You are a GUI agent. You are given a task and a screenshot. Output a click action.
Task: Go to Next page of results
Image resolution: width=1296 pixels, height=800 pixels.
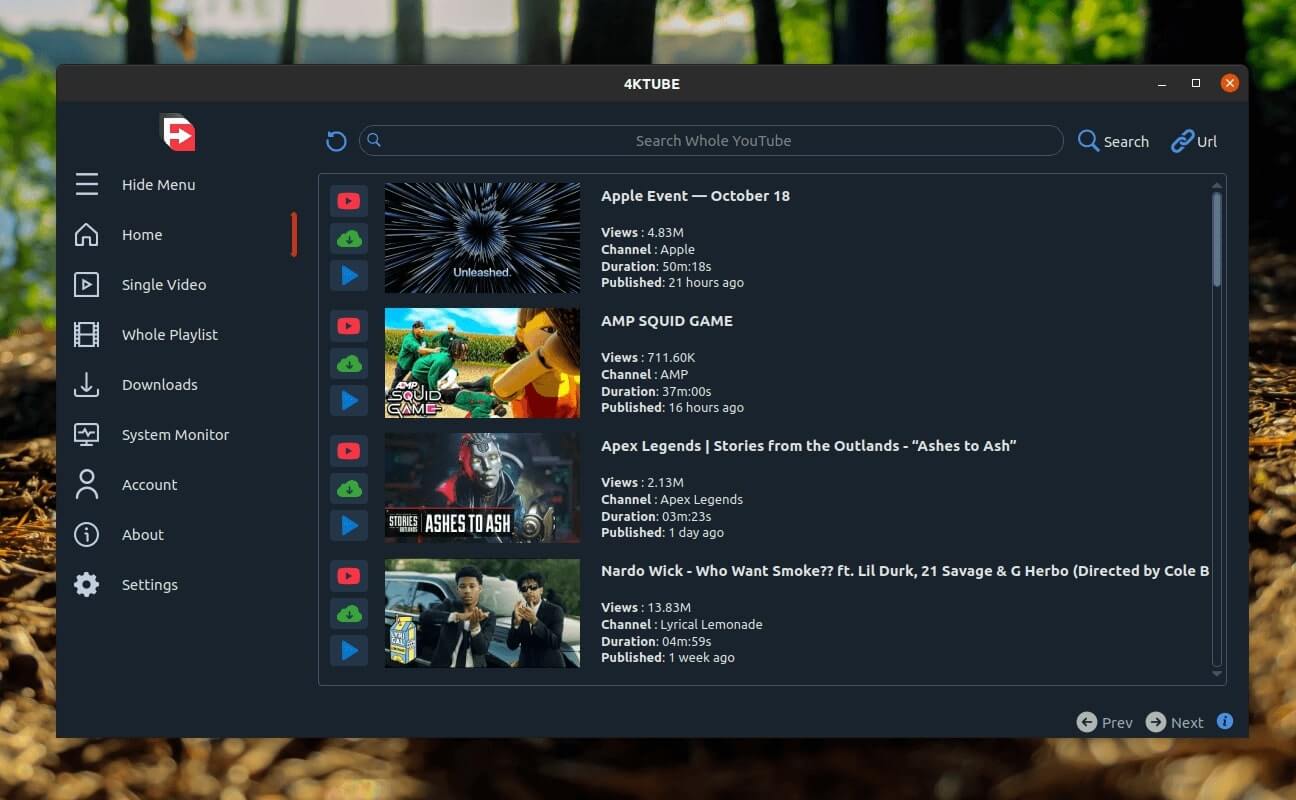click(x=1175, y=722)
